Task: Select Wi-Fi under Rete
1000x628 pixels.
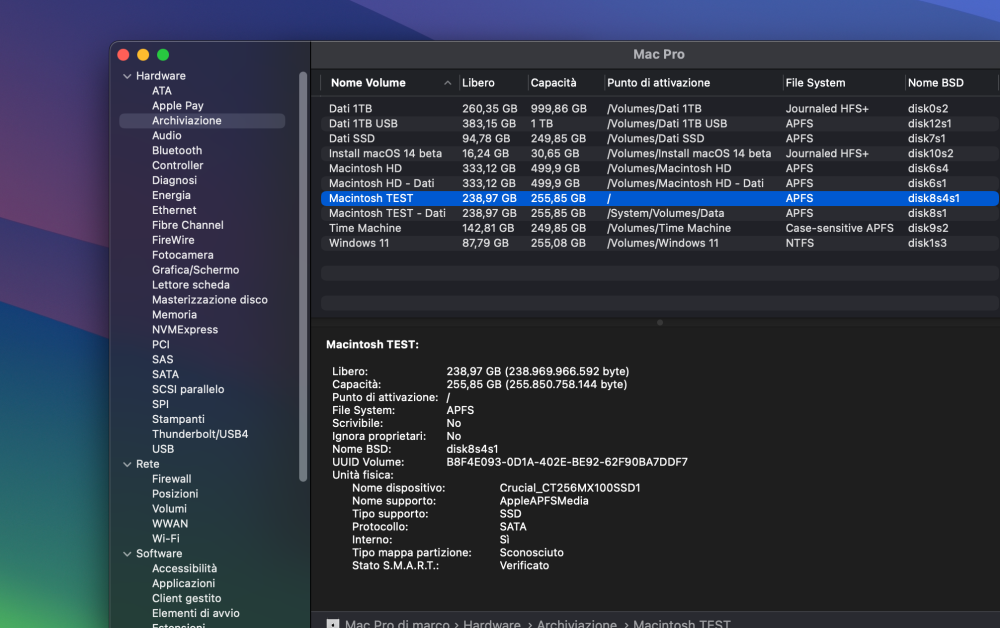Action: coord(166,539)
